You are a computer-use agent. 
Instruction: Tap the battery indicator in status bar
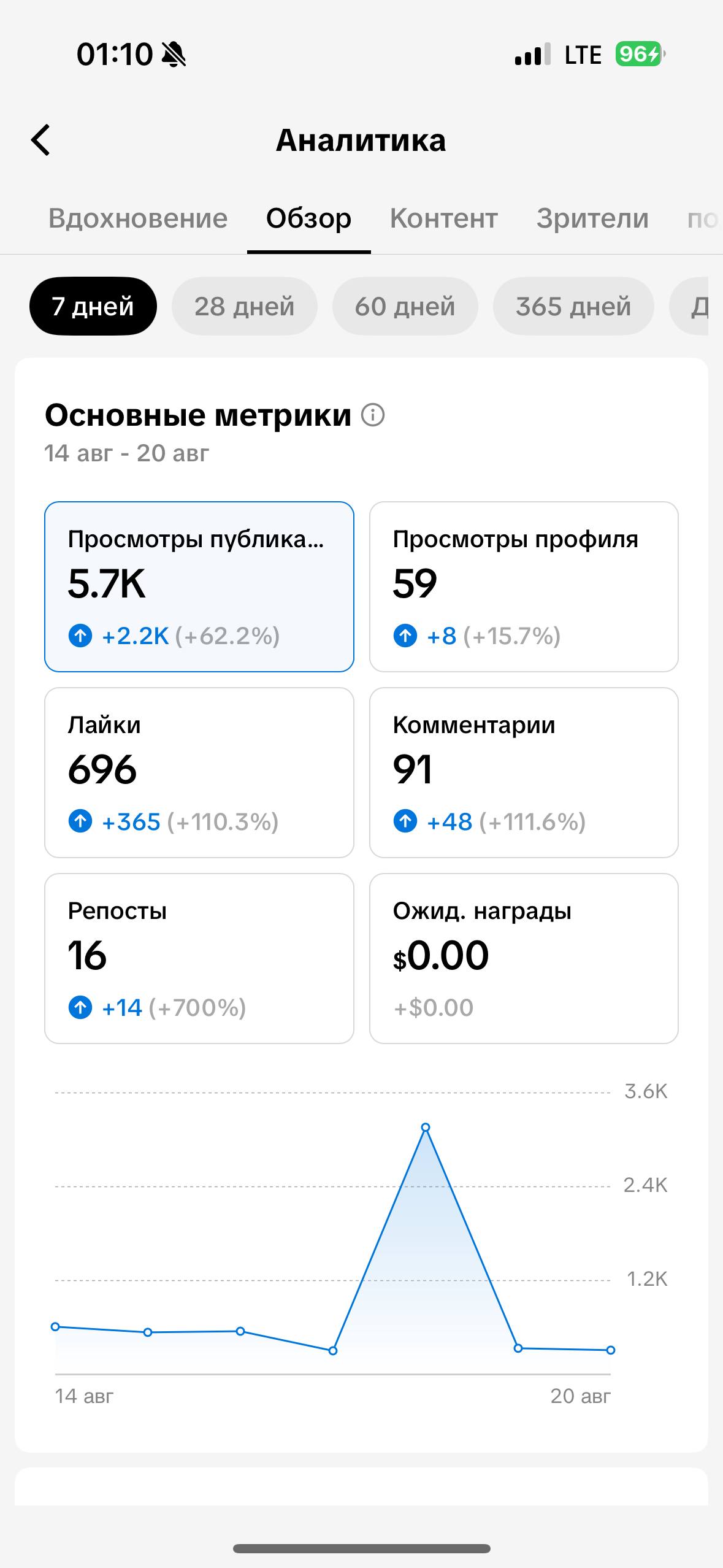640,55
